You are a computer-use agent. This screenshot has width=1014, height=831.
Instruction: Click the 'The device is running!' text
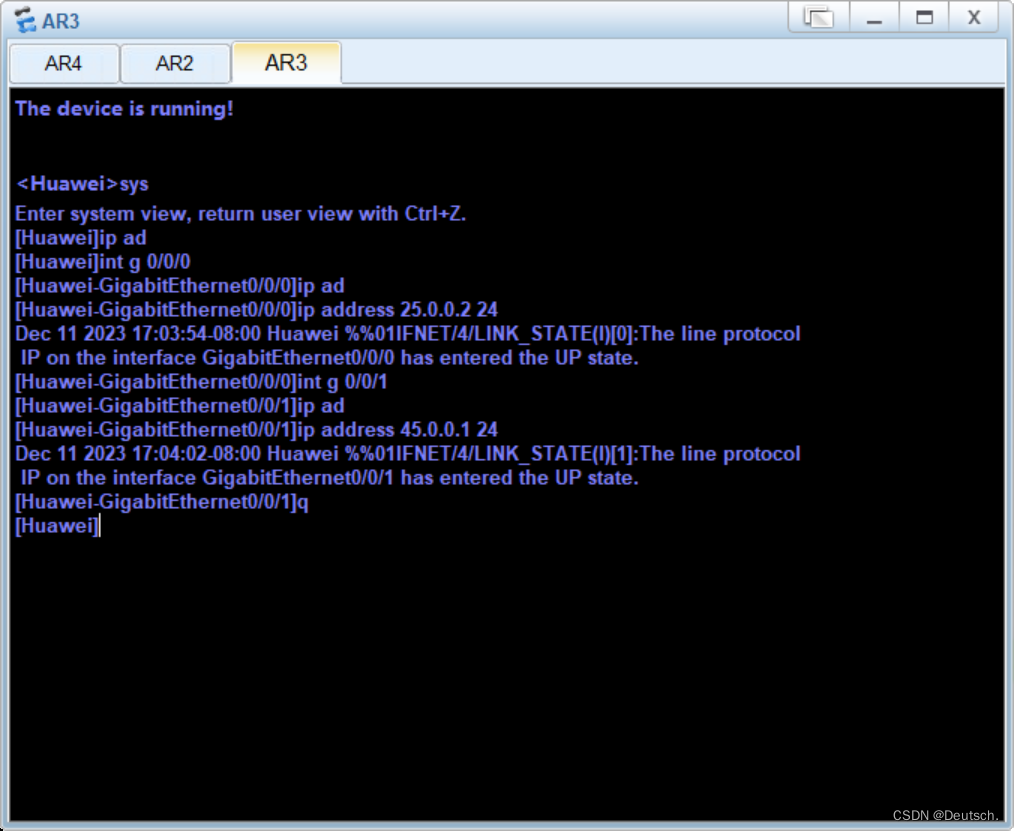tap(124, 108)
